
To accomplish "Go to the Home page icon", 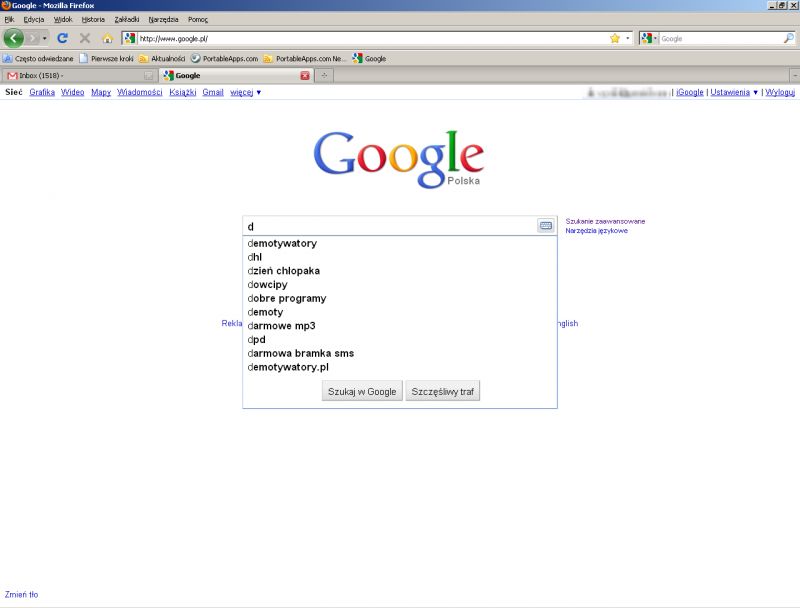I will [x=107, y=38].
